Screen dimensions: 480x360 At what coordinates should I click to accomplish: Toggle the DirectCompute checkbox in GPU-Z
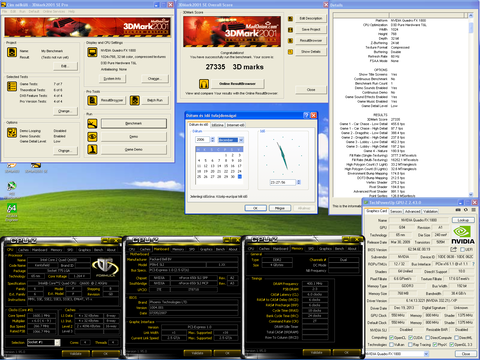click(427, 338)
